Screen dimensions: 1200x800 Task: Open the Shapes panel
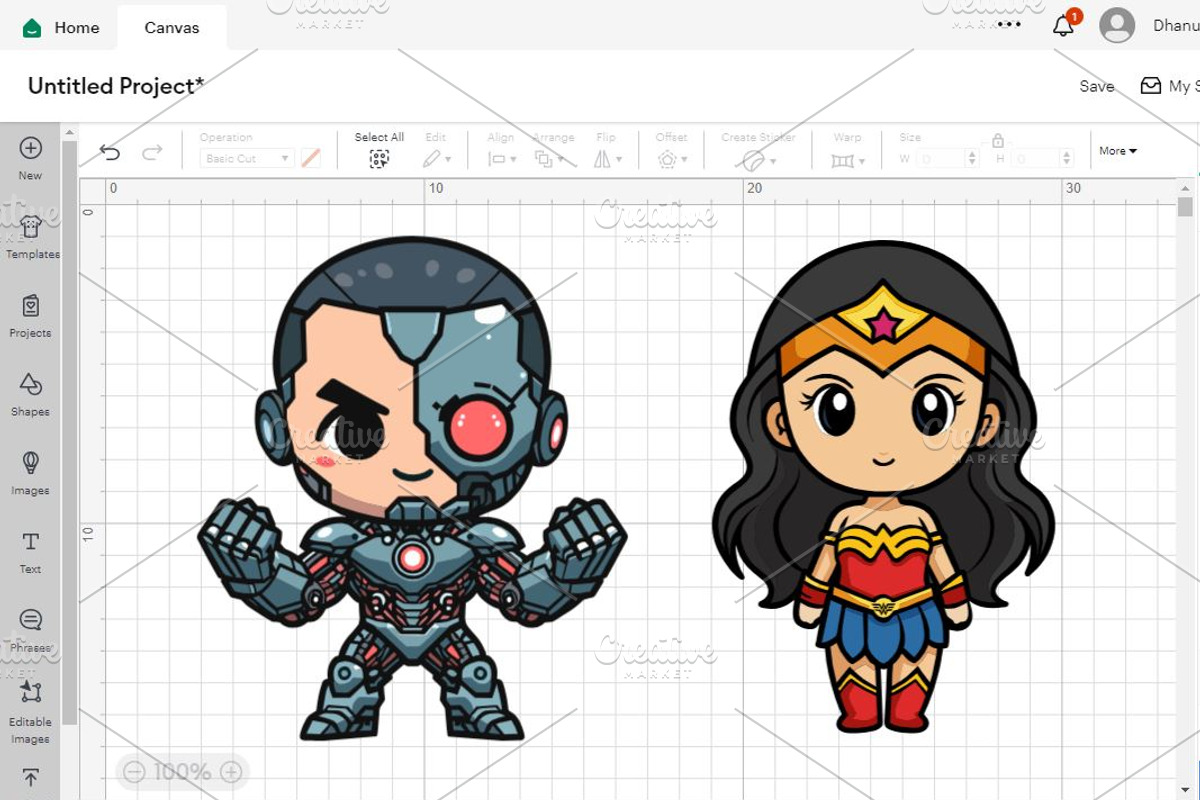tap(31, 394)
